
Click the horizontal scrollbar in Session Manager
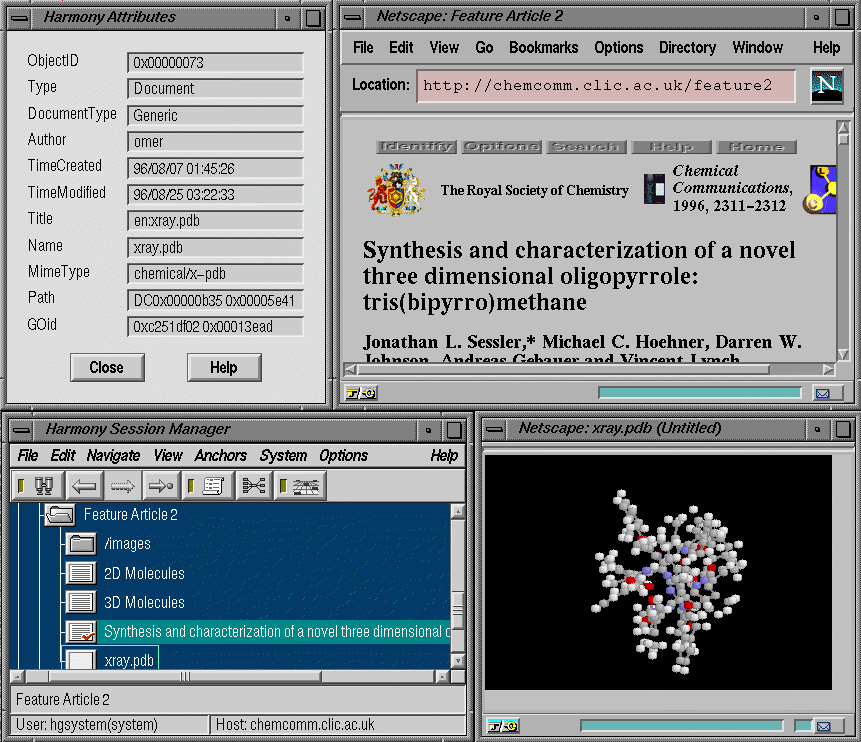231,677
